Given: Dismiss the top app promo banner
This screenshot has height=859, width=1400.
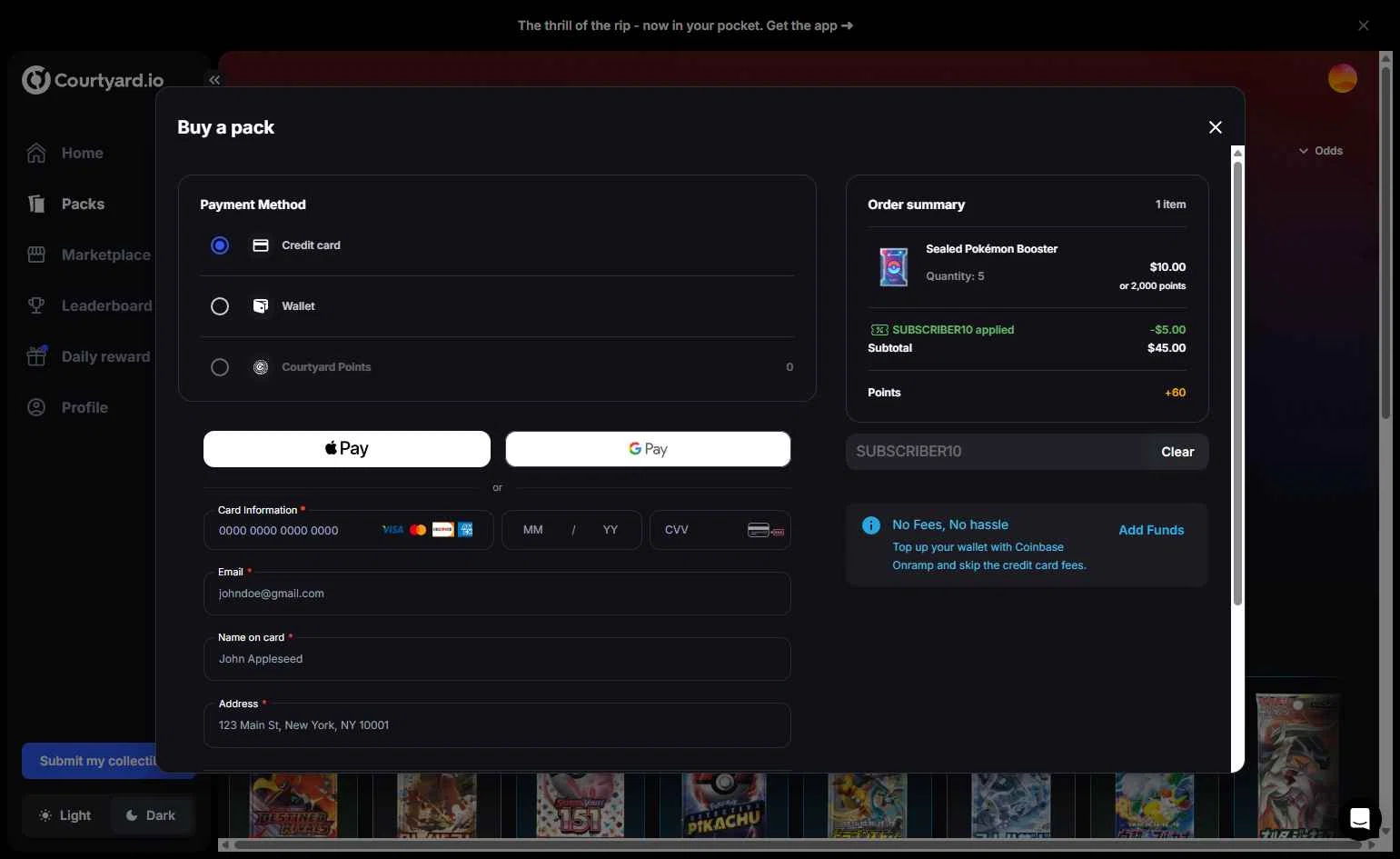Looking at the screenshot, I should tap(1364, 25).
